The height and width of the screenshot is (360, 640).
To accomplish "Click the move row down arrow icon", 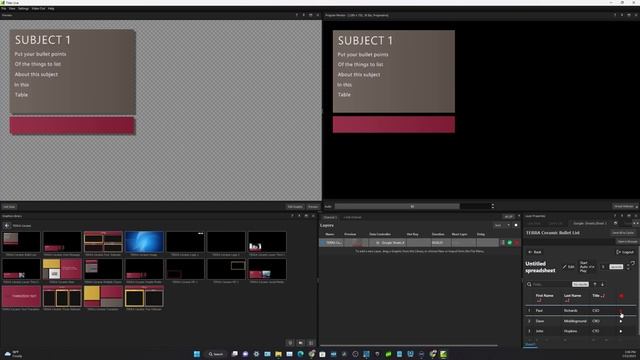I will pyautogui.click(x=602, y=284).
